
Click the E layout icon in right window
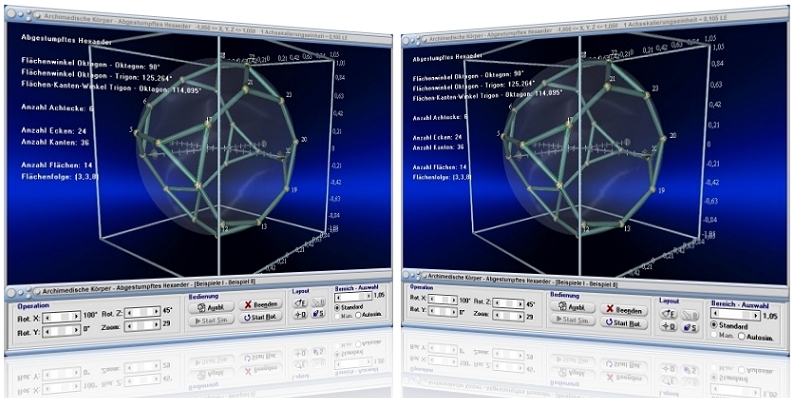pyautogui.click(x=668, y=314)
